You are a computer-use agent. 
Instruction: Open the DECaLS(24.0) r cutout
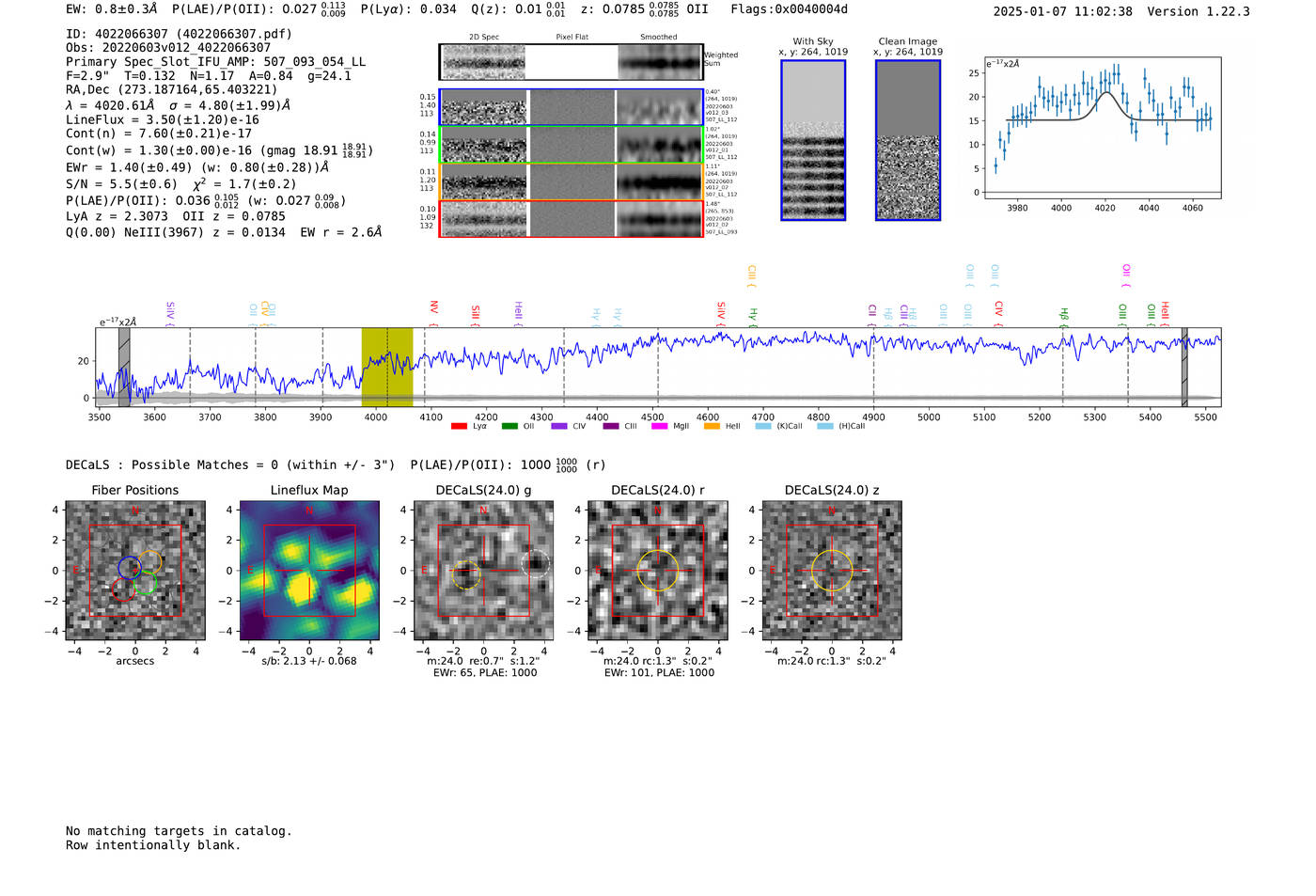658,571
